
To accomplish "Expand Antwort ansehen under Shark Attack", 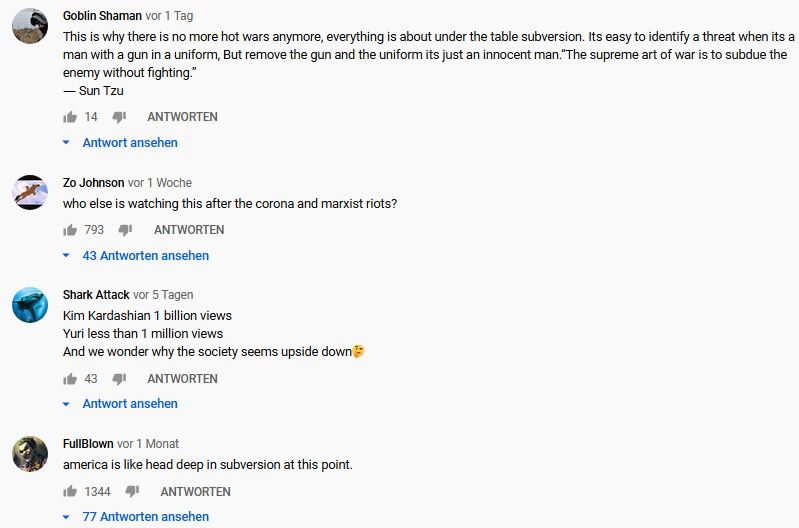I will (130, 404).
